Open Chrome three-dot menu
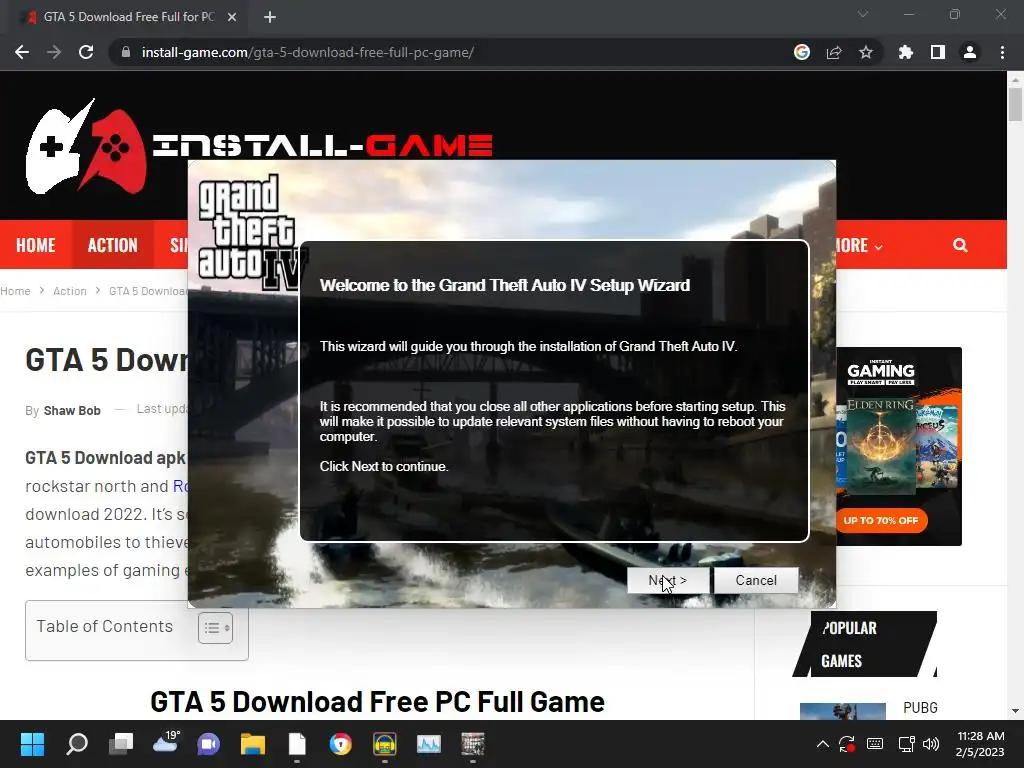Viewport: 1024px width, 768px height. [1002, 52]
